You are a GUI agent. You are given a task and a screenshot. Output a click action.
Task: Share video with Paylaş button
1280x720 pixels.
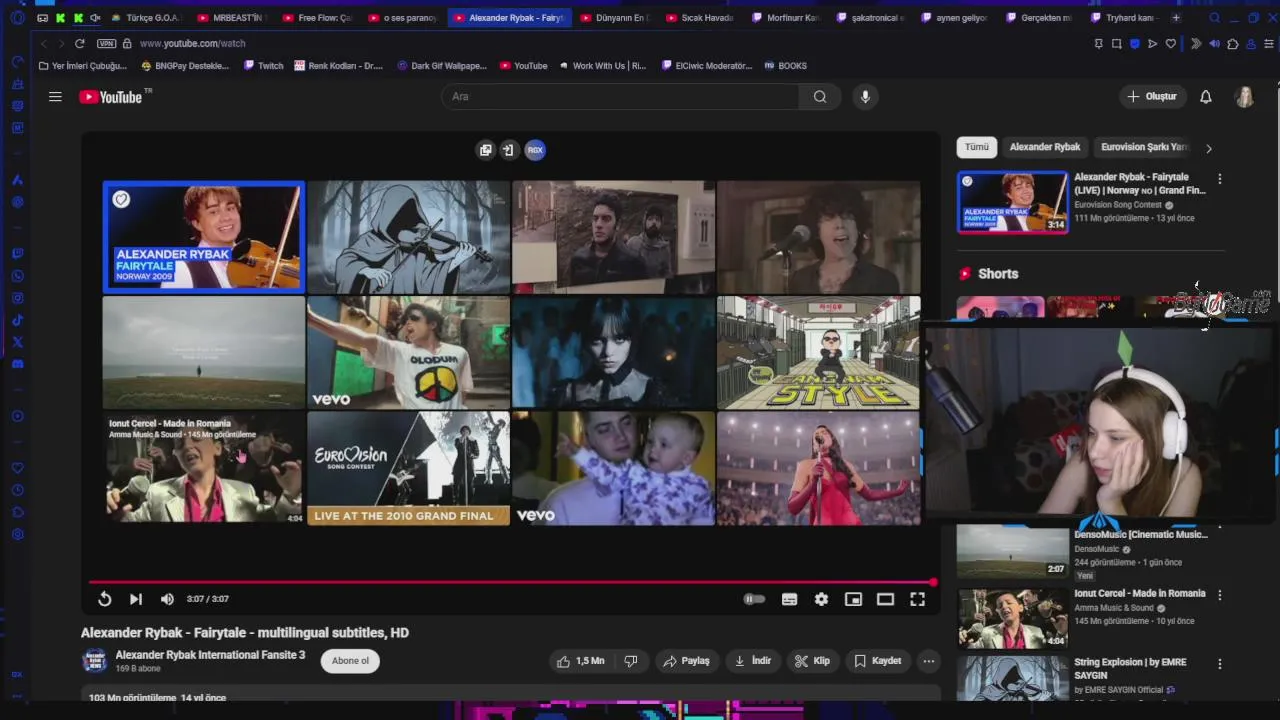pos(687,661)
